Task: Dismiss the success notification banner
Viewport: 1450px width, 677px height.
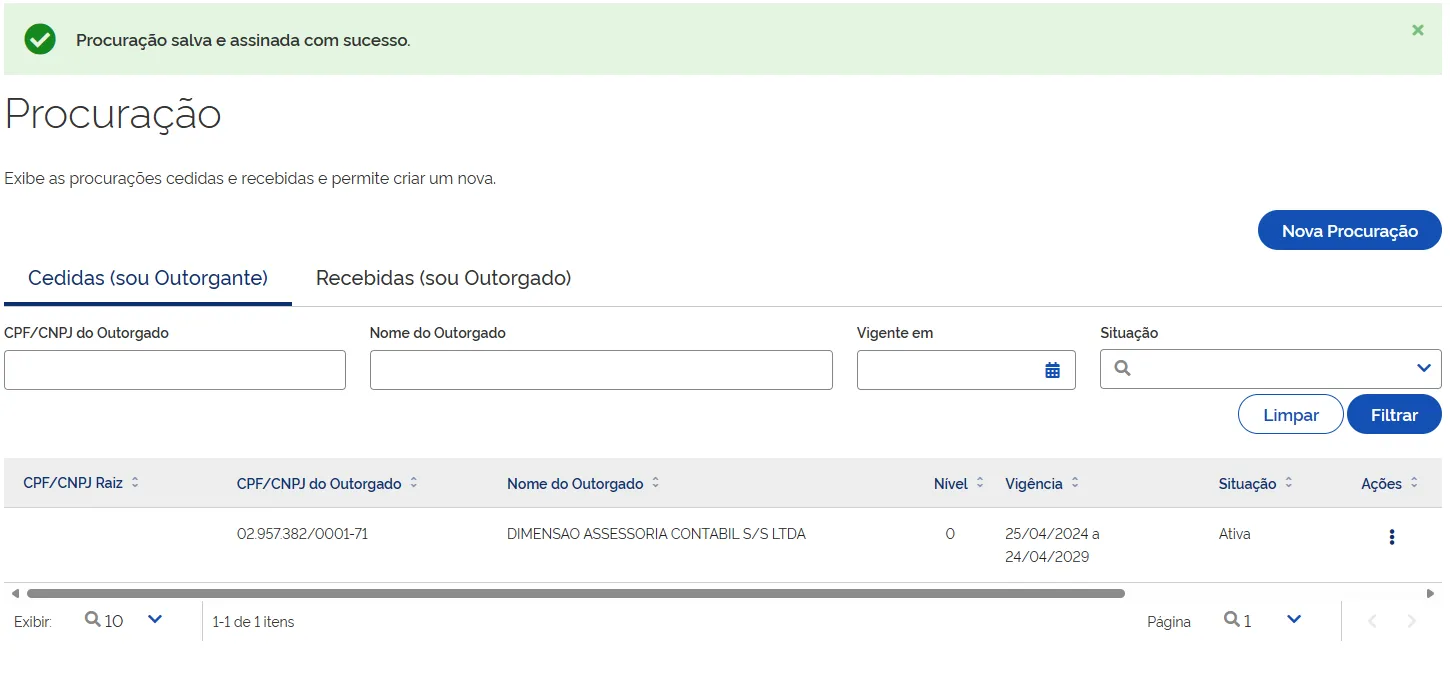Action: click(x=1417, y=30)
